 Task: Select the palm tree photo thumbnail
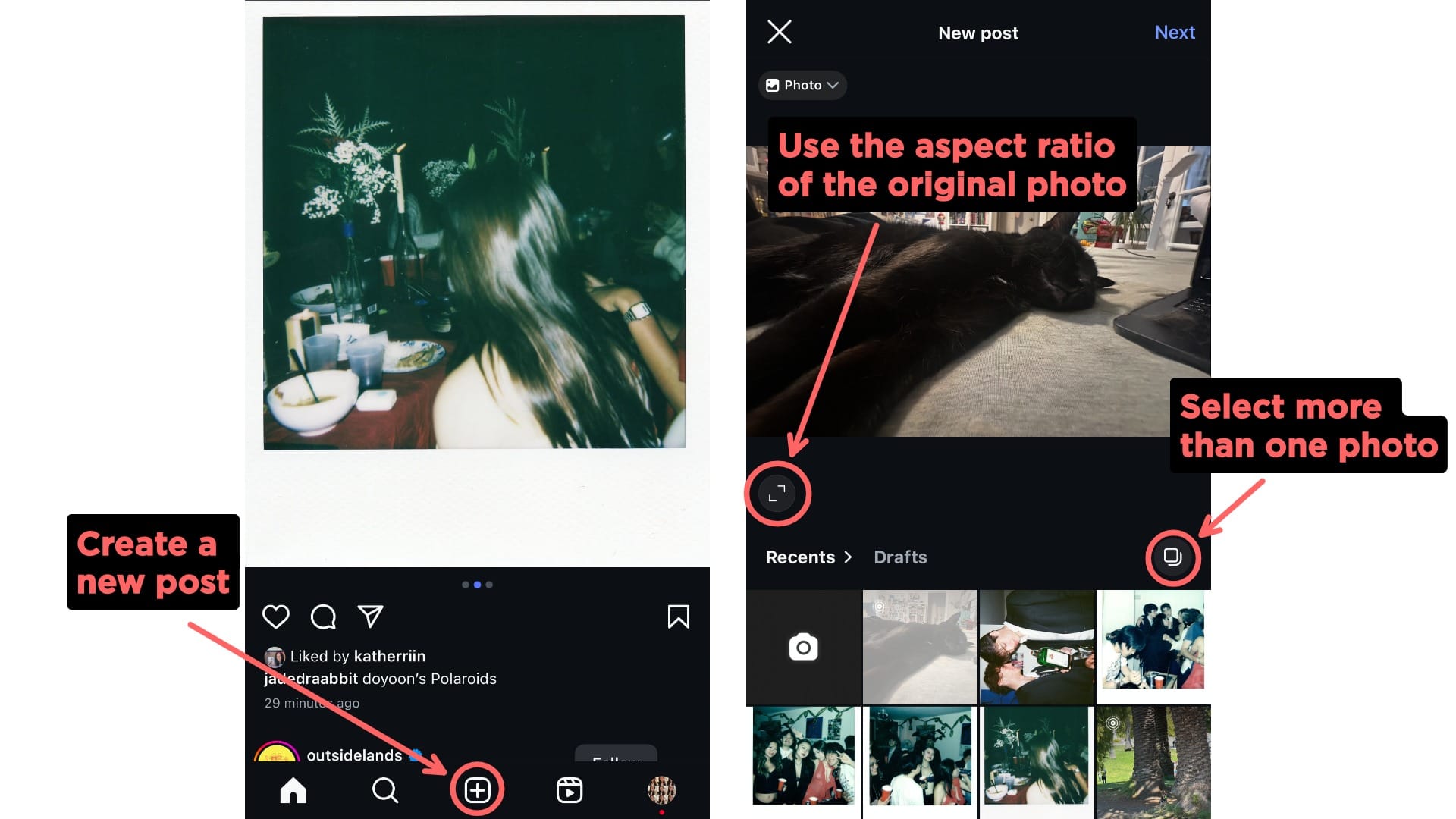coord(1153,761)
